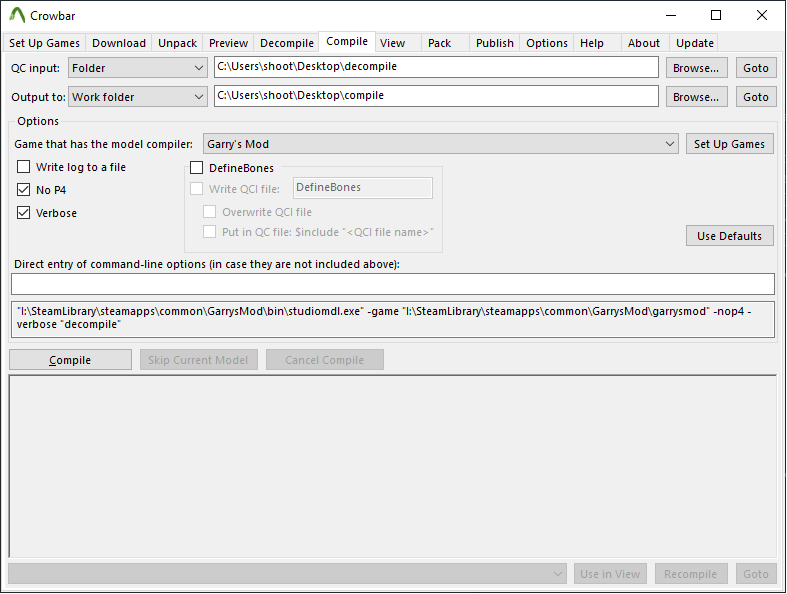Open the Publish tab
This screenshot has width=787, height=594.
[494, 43]
